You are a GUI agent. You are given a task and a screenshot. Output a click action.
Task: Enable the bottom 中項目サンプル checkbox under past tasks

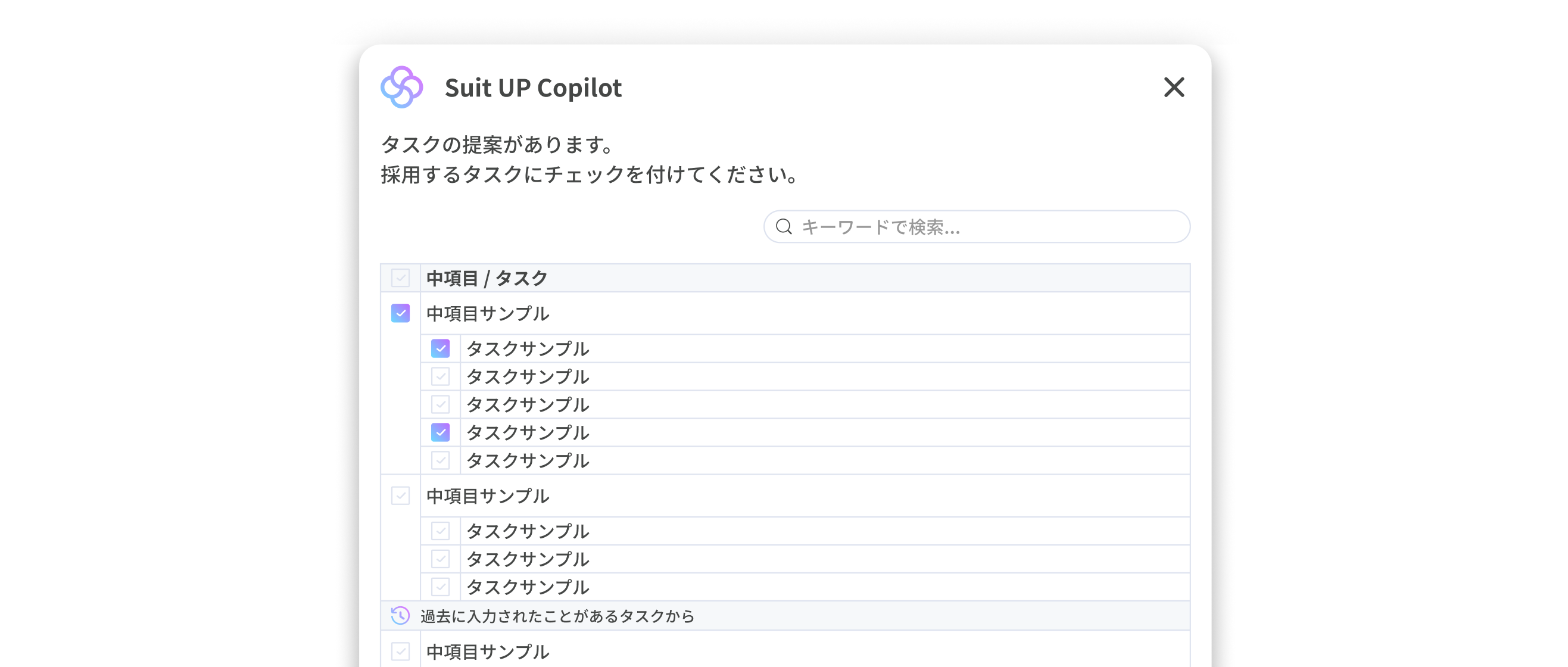coord(400,652)
